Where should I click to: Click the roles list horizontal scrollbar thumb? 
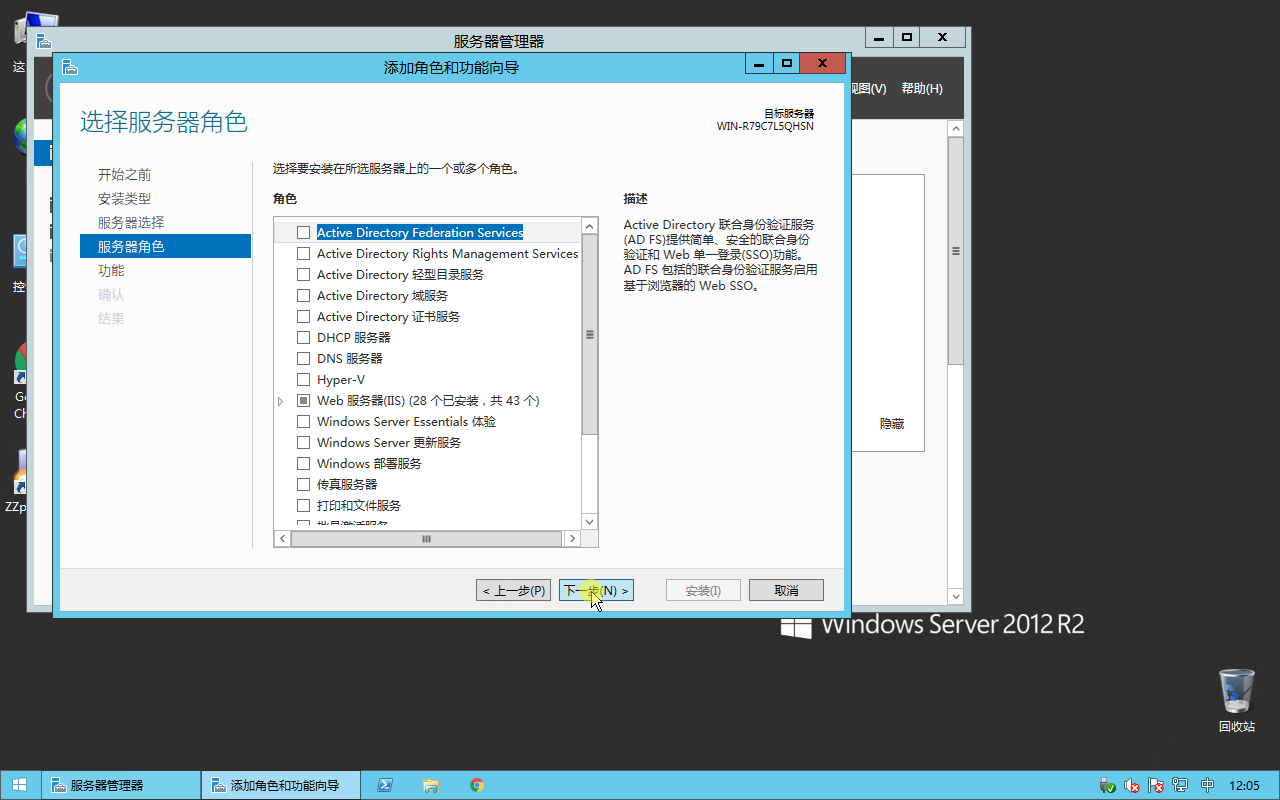coord(426,538)
